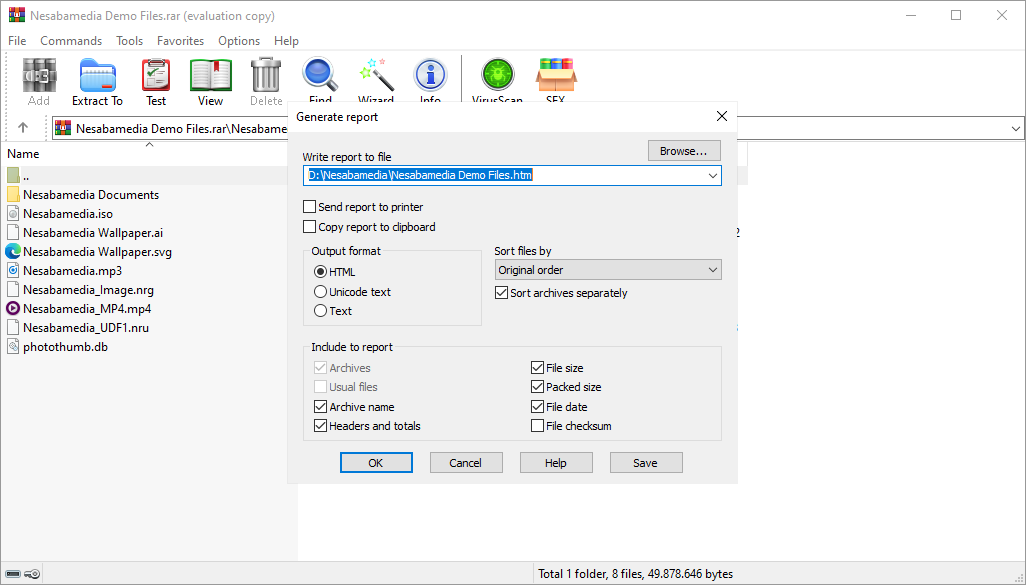Open the Favorites menu

pos(180,41)
